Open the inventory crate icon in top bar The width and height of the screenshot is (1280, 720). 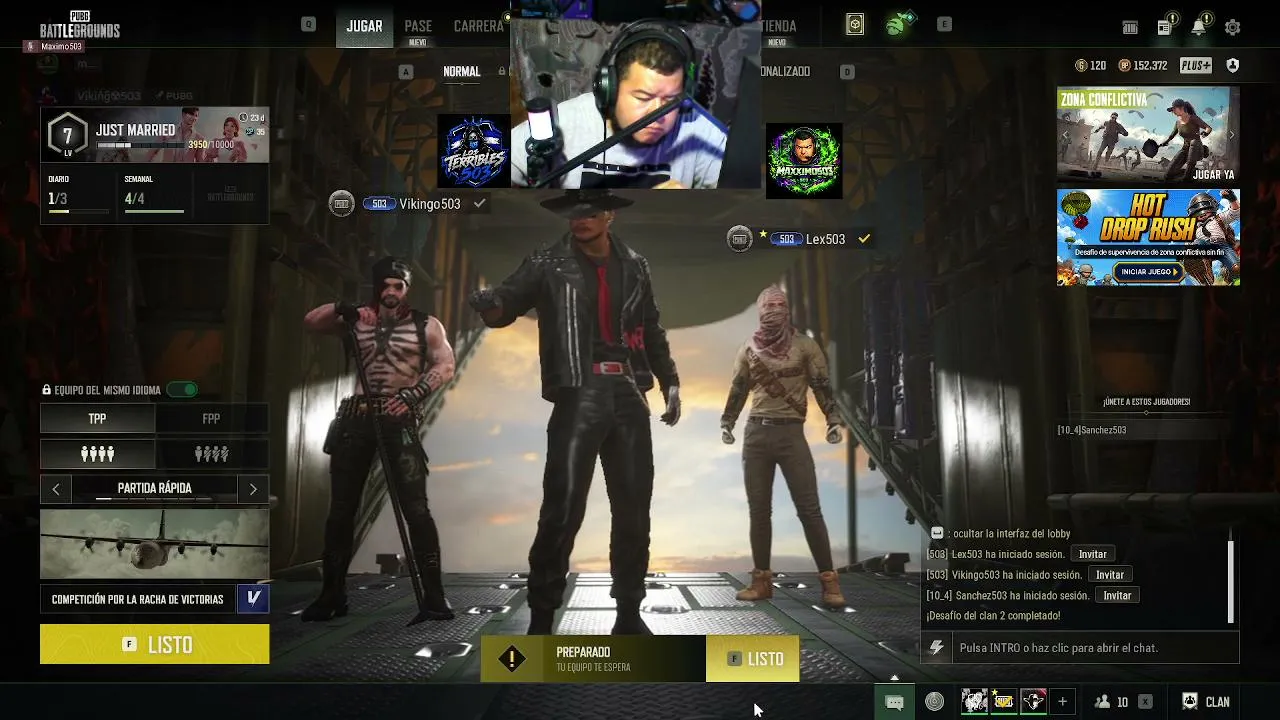(x=1130, y=27)
